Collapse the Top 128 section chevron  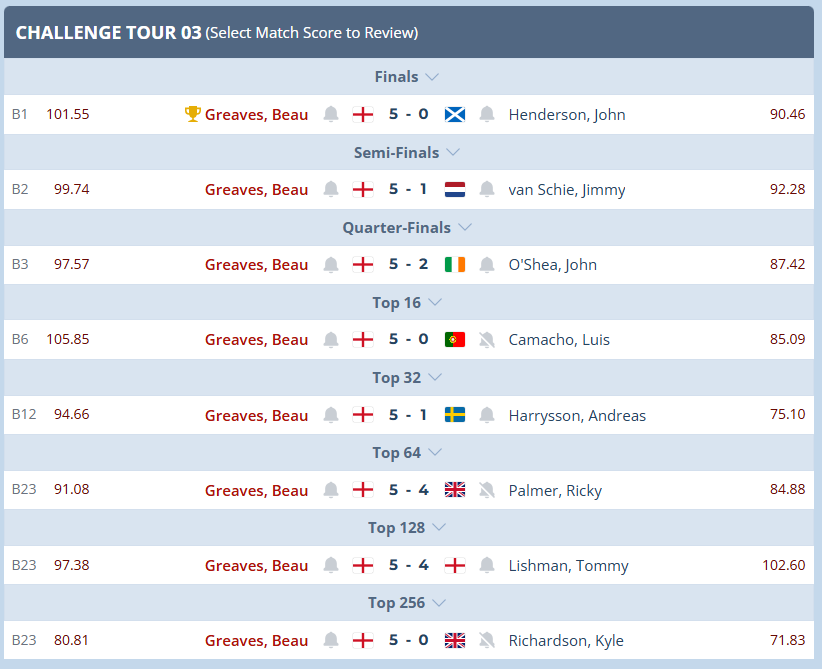point(439,527)
